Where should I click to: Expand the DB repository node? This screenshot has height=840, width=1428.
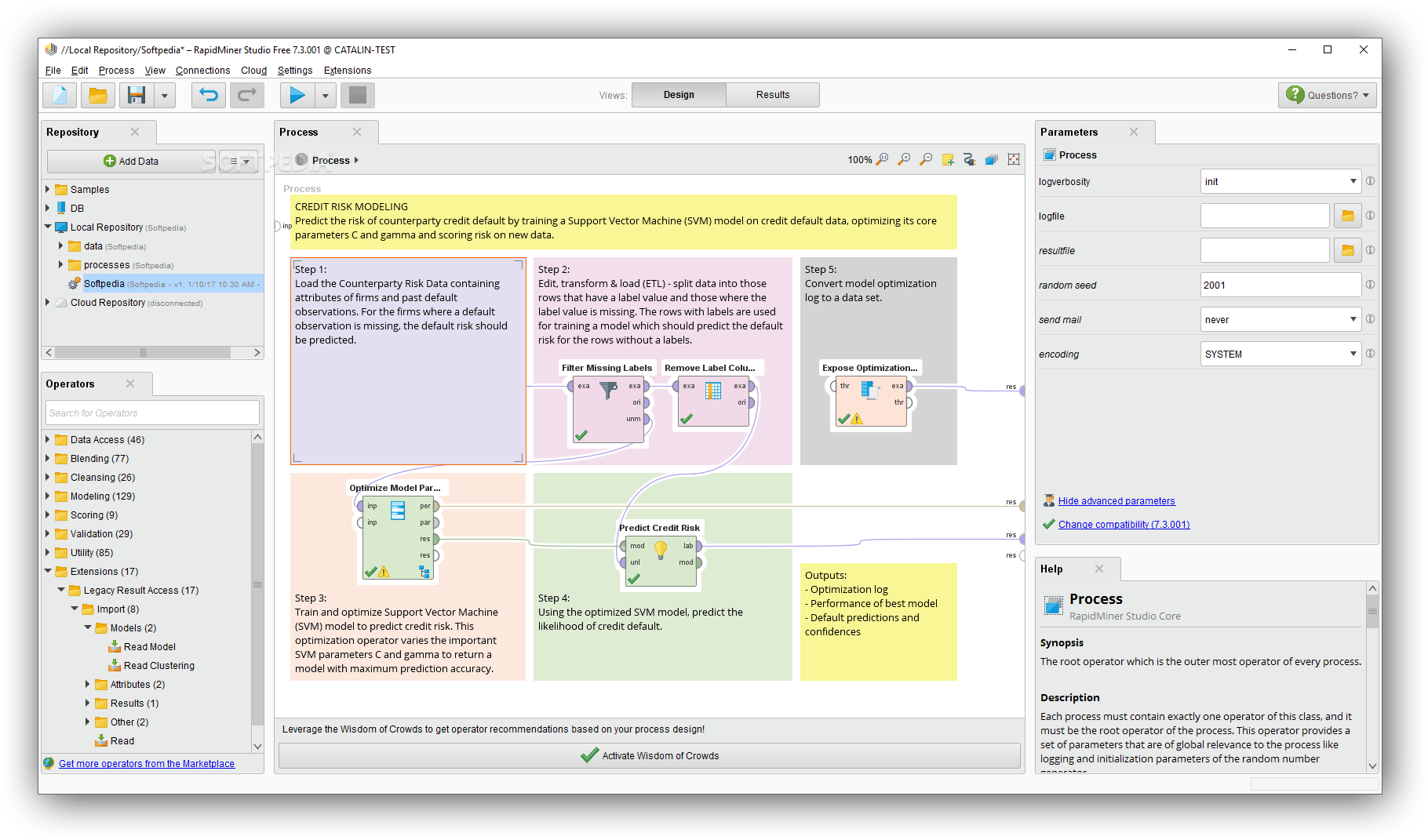pyautogui.click(x=48, y=208)
